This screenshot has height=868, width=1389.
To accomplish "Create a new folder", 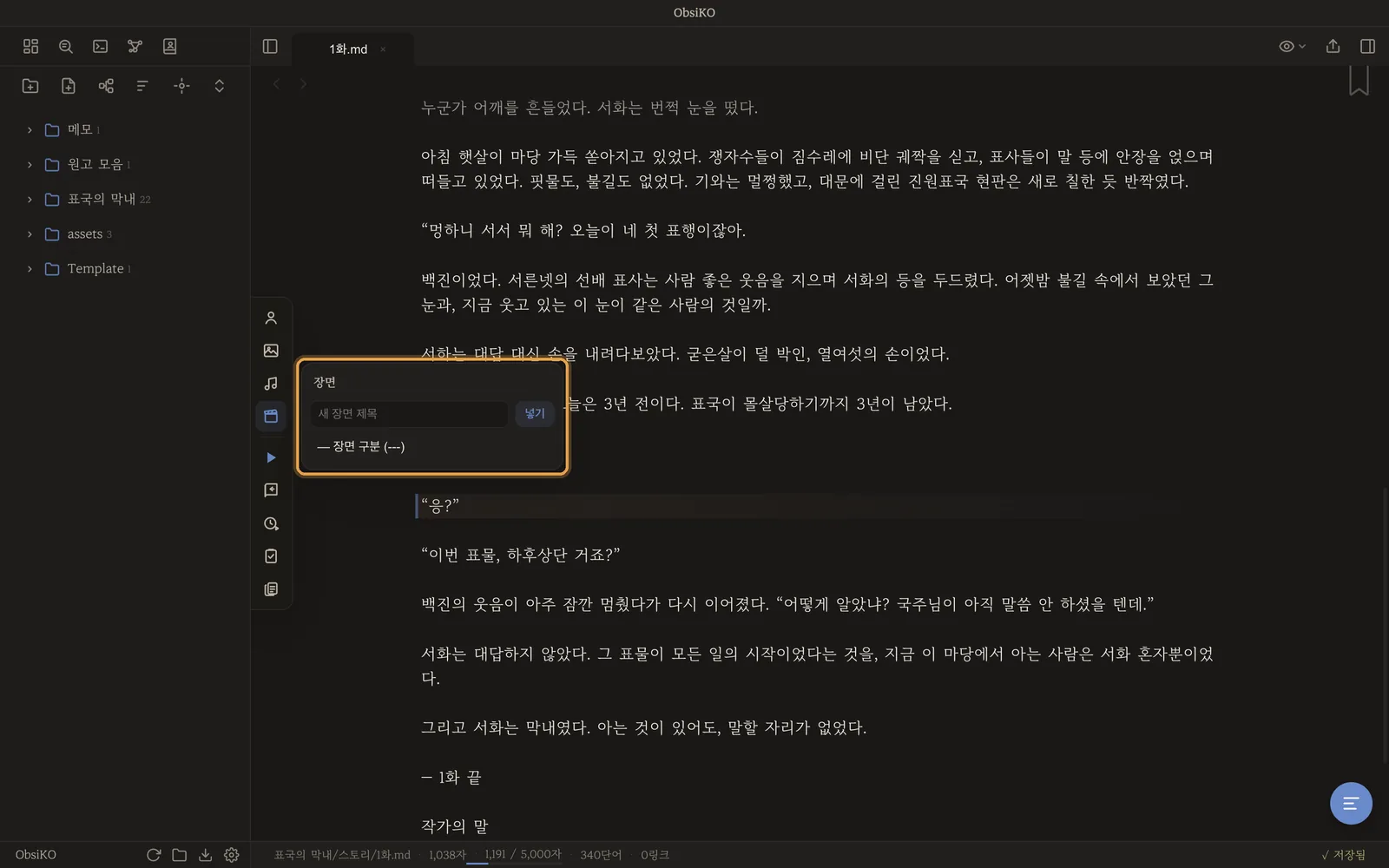I will coord(30,85).
